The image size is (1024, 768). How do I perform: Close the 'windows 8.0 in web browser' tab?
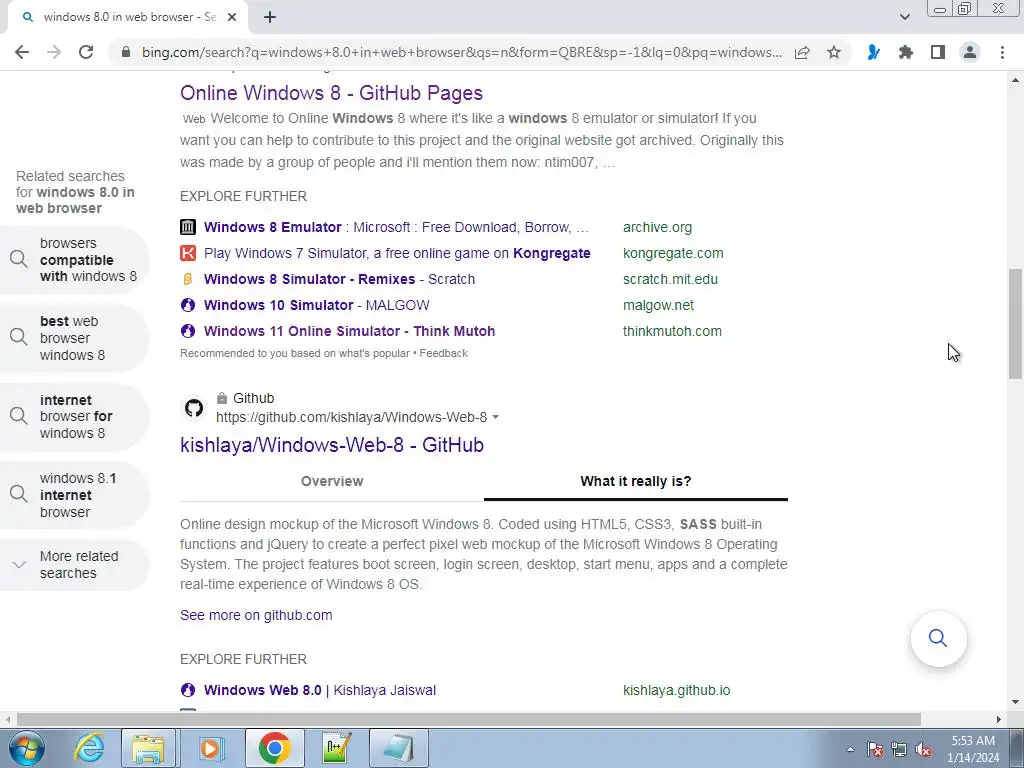point(232,17)
